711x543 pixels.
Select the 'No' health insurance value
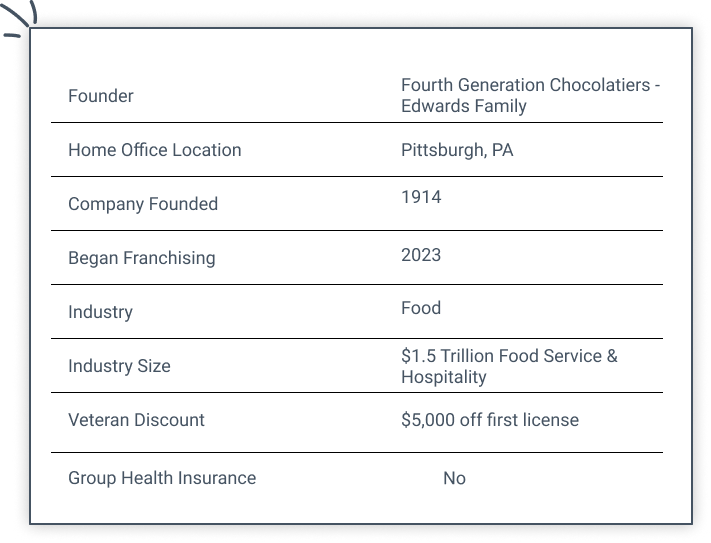[x=454, y=478]
